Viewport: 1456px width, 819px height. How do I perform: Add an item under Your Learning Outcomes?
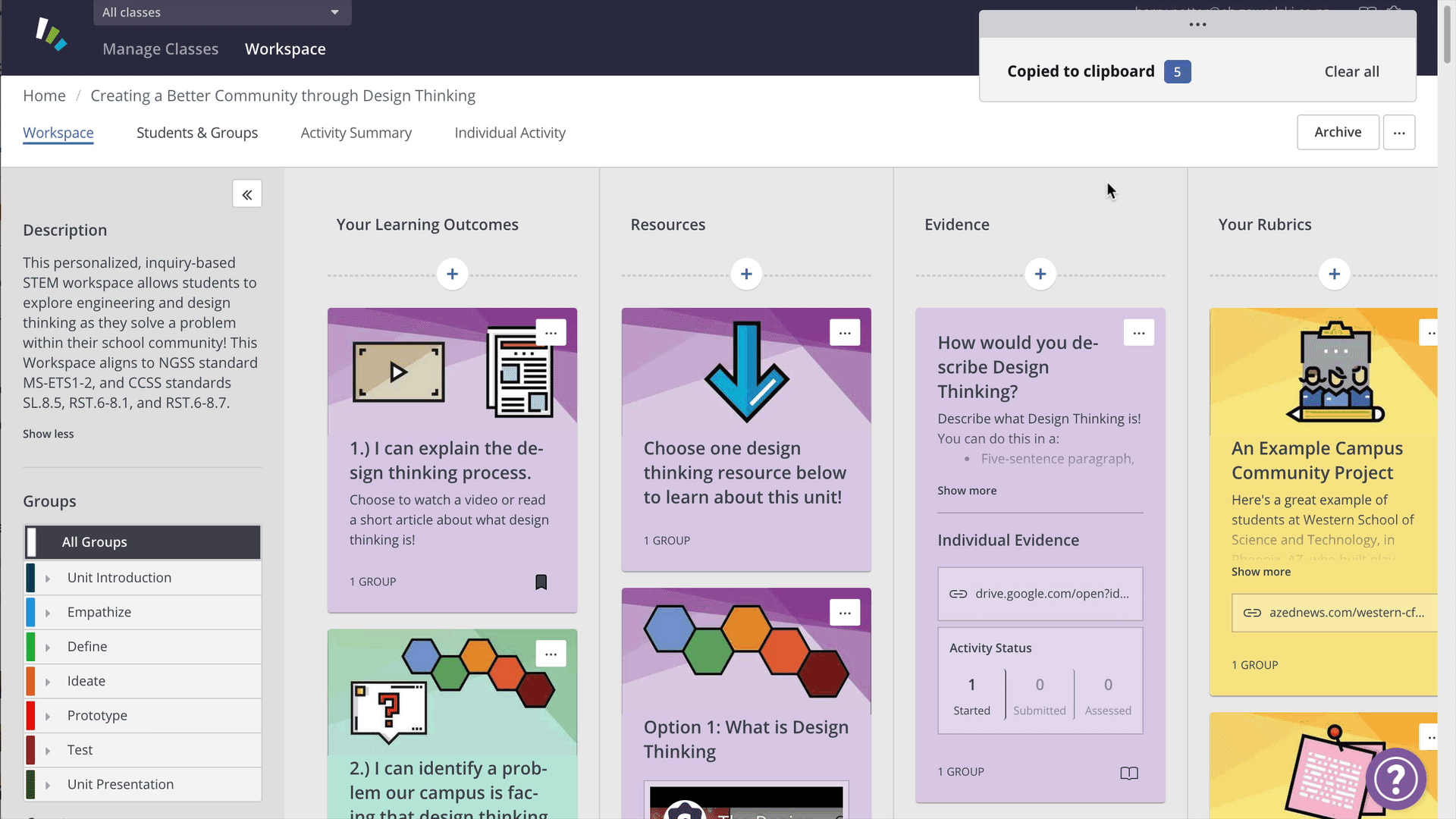(452, 274)
